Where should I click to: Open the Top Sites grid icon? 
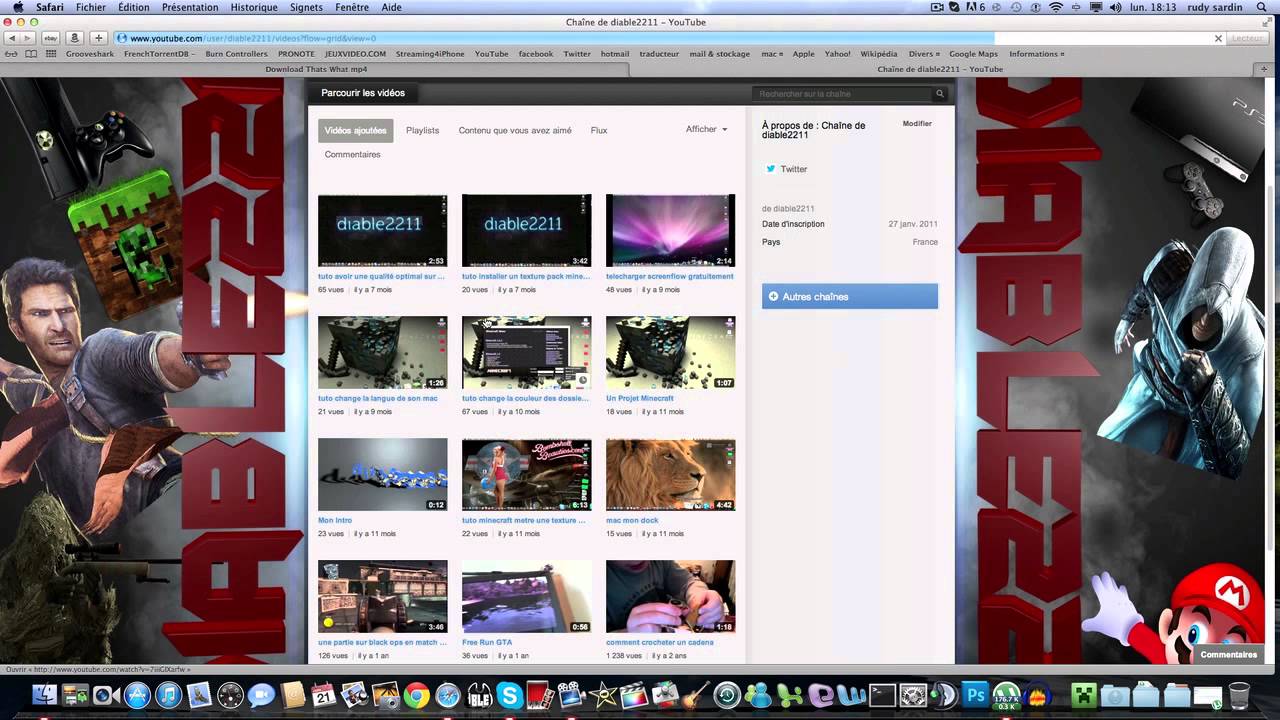51,54
